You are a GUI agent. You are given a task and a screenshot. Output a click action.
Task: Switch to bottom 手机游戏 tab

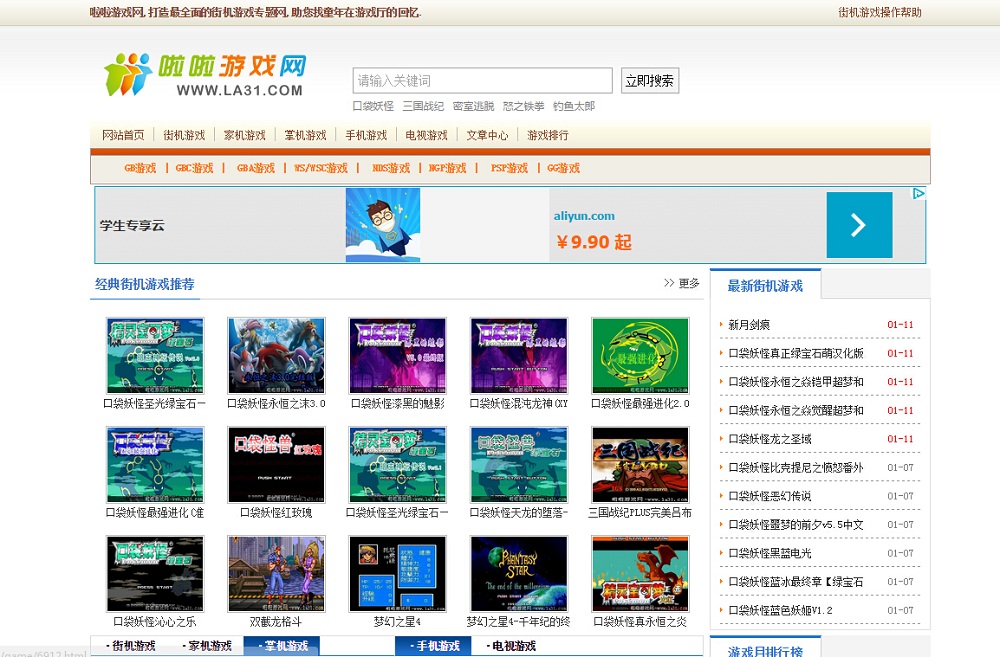(x=434, y=646)
